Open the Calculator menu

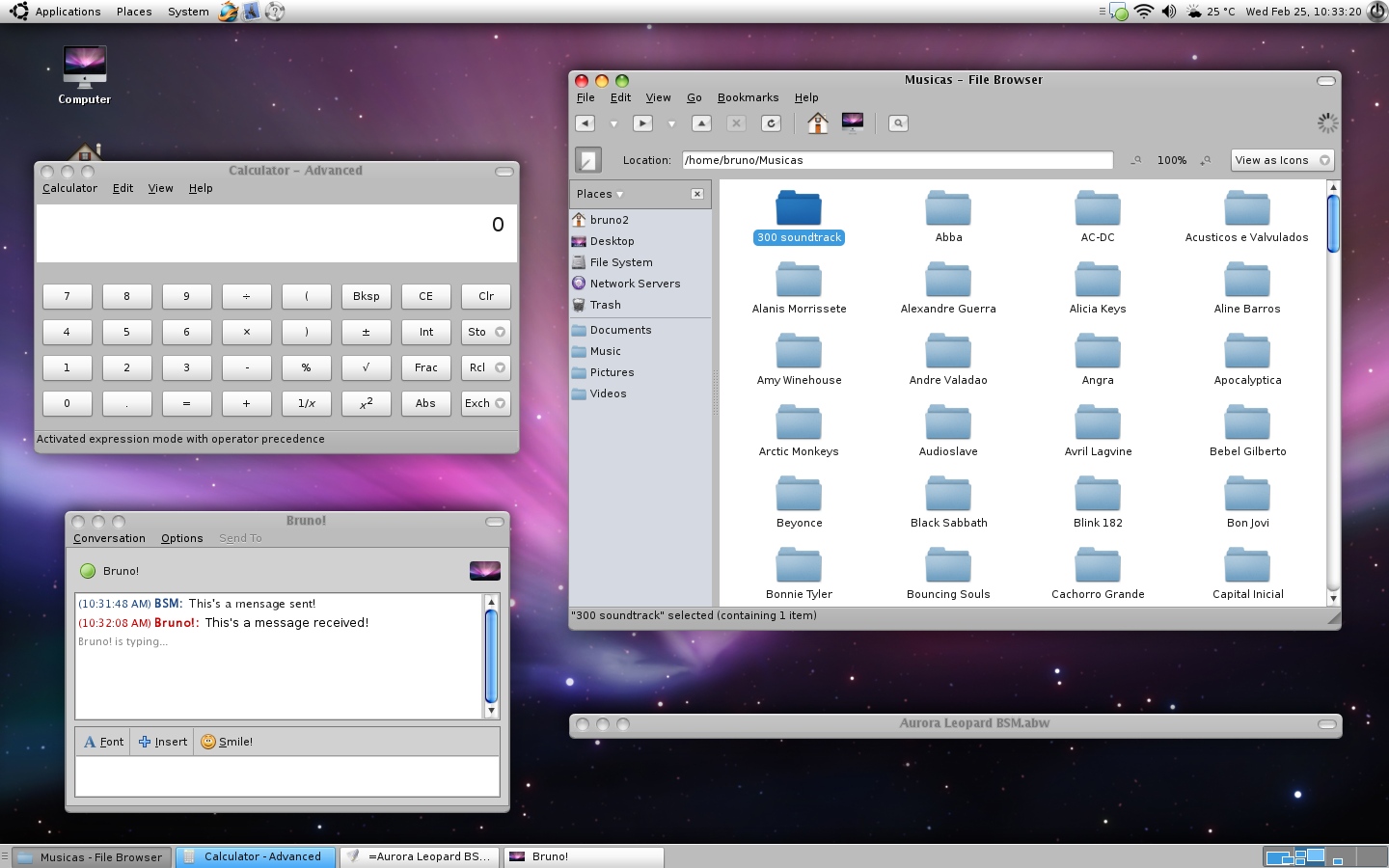coord(69,188)
